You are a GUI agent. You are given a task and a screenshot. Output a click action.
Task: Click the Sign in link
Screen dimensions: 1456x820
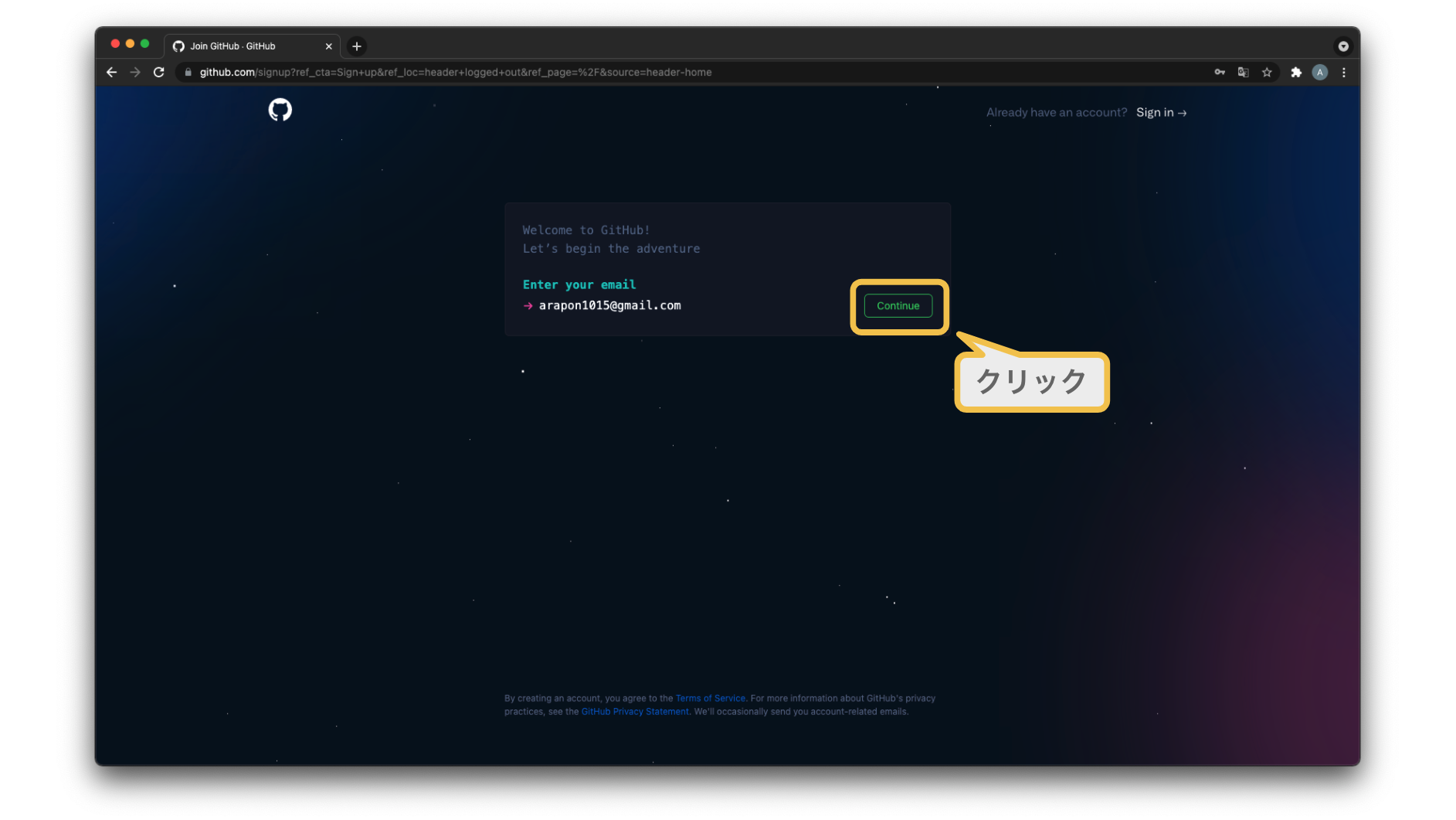pyautogui.click(x=1161, y=113)
